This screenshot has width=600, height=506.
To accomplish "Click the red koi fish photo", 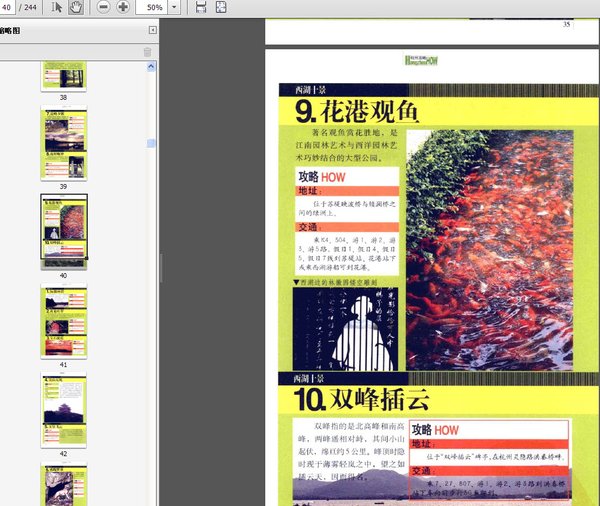I will [489, 250].
